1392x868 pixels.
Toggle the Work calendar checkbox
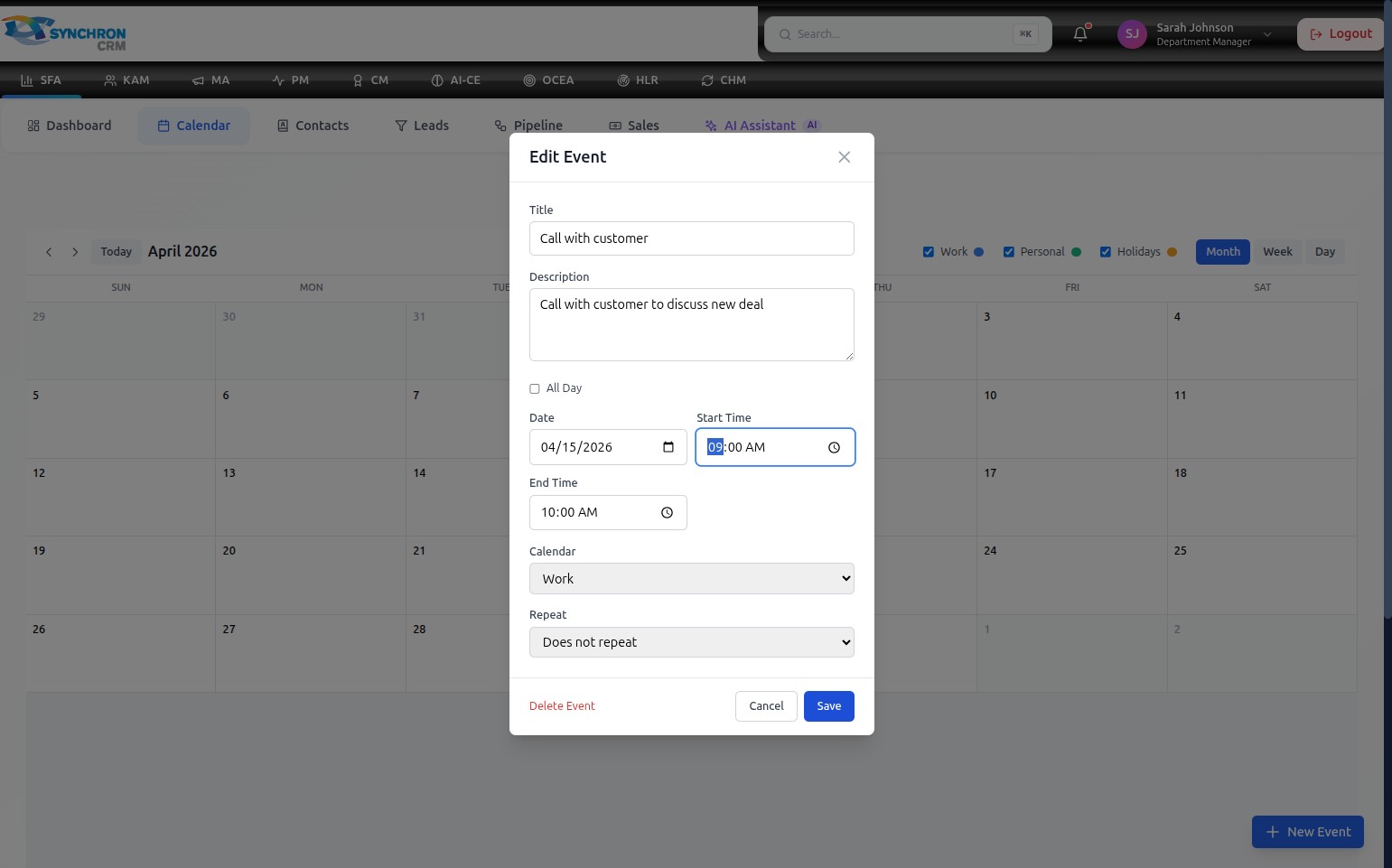click(929, 252)
